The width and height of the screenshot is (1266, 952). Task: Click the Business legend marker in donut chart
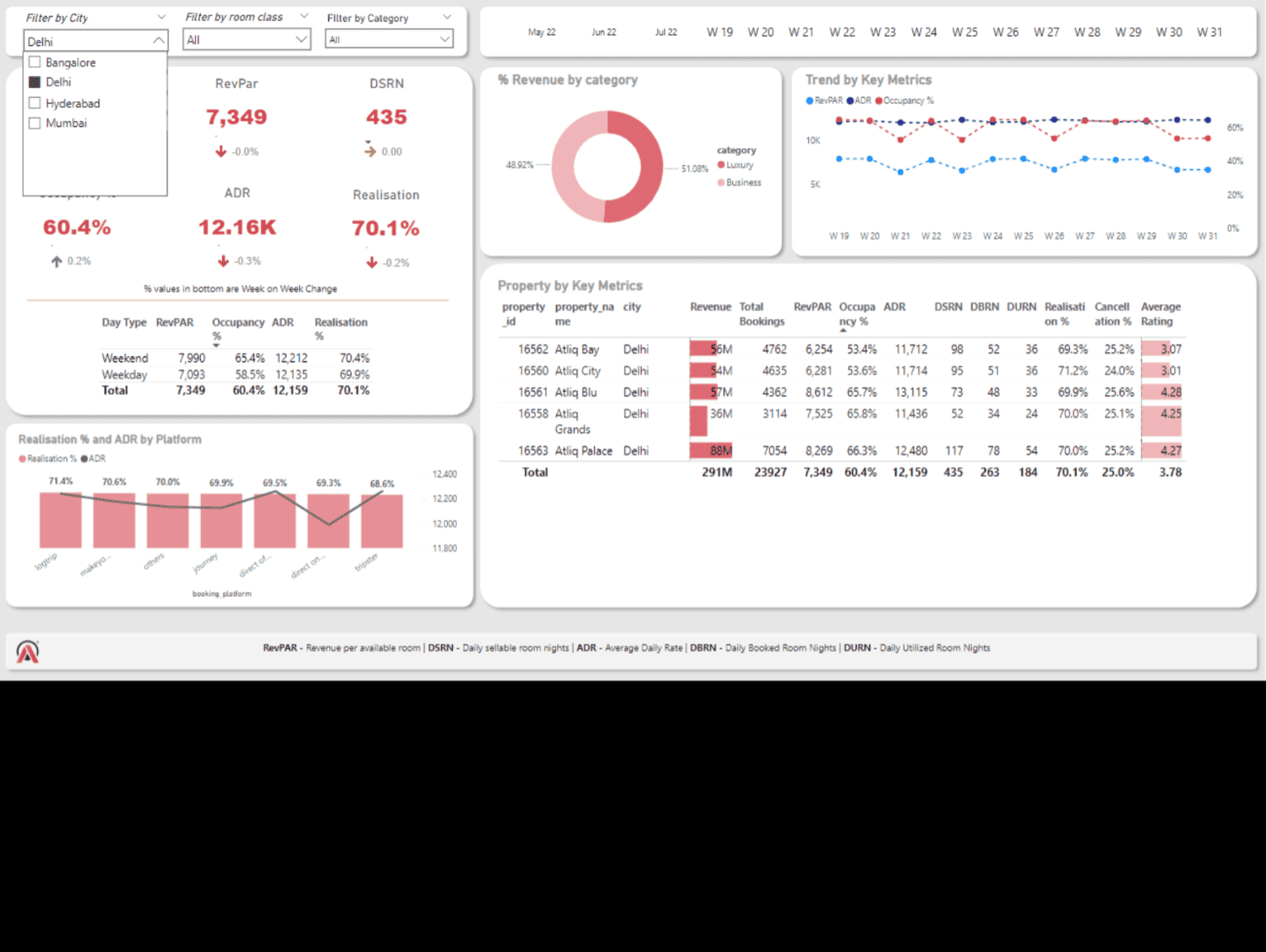click(x=721, y=182)
